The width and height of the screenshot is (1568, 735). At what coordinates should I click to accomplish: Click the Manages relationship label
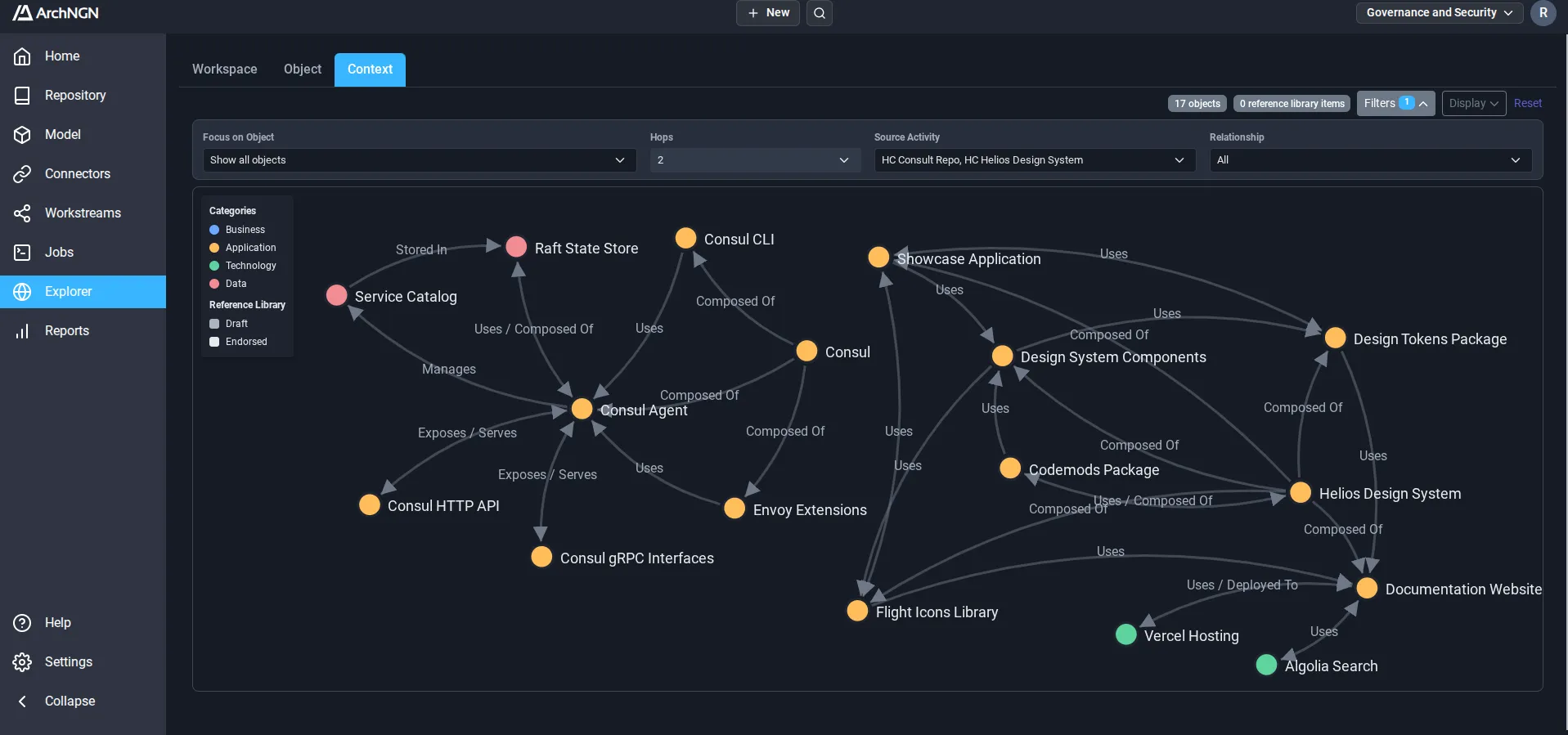449,370
